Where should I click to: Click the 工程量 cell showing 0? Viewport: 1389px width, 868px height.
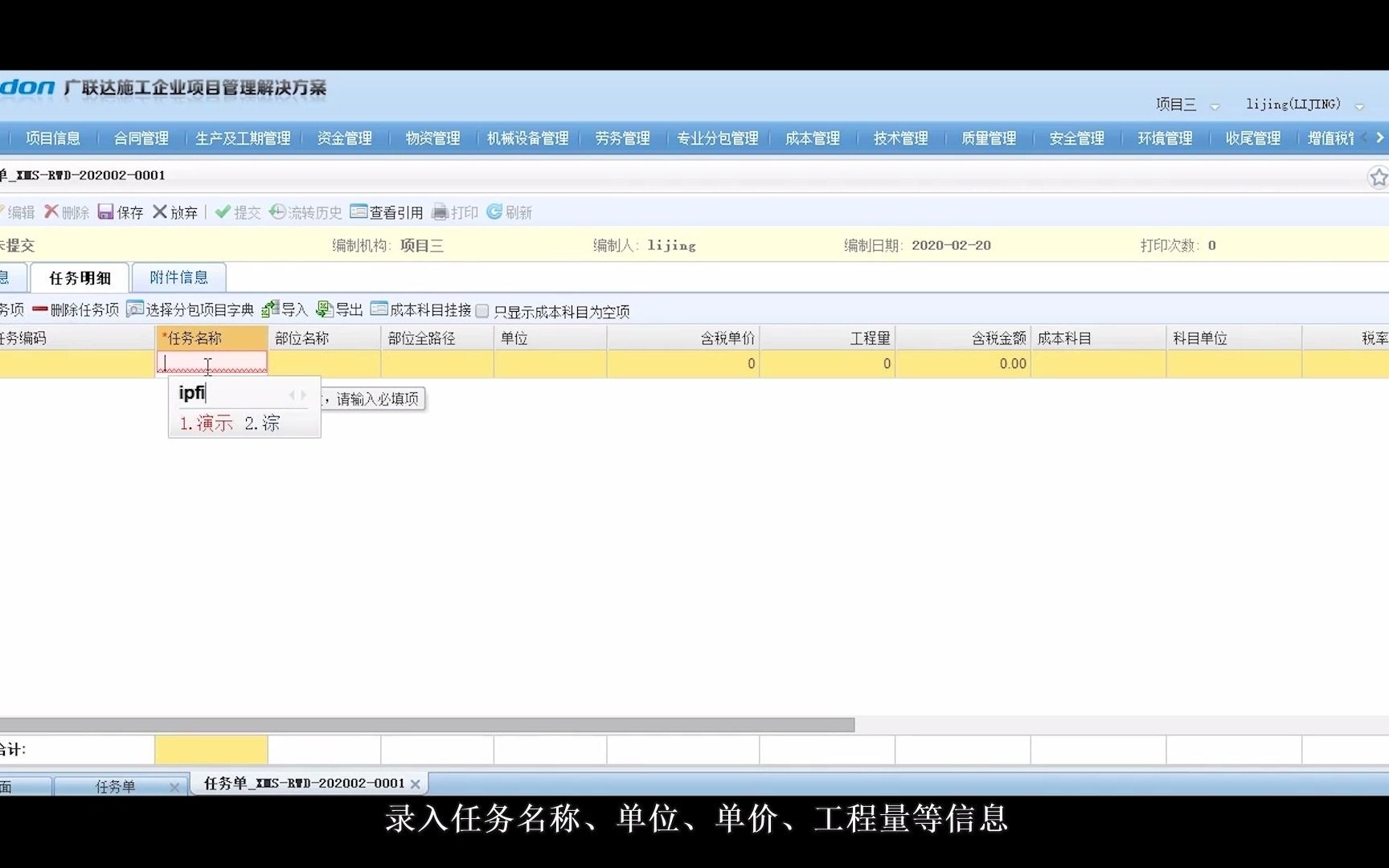[x=827, y=364]
